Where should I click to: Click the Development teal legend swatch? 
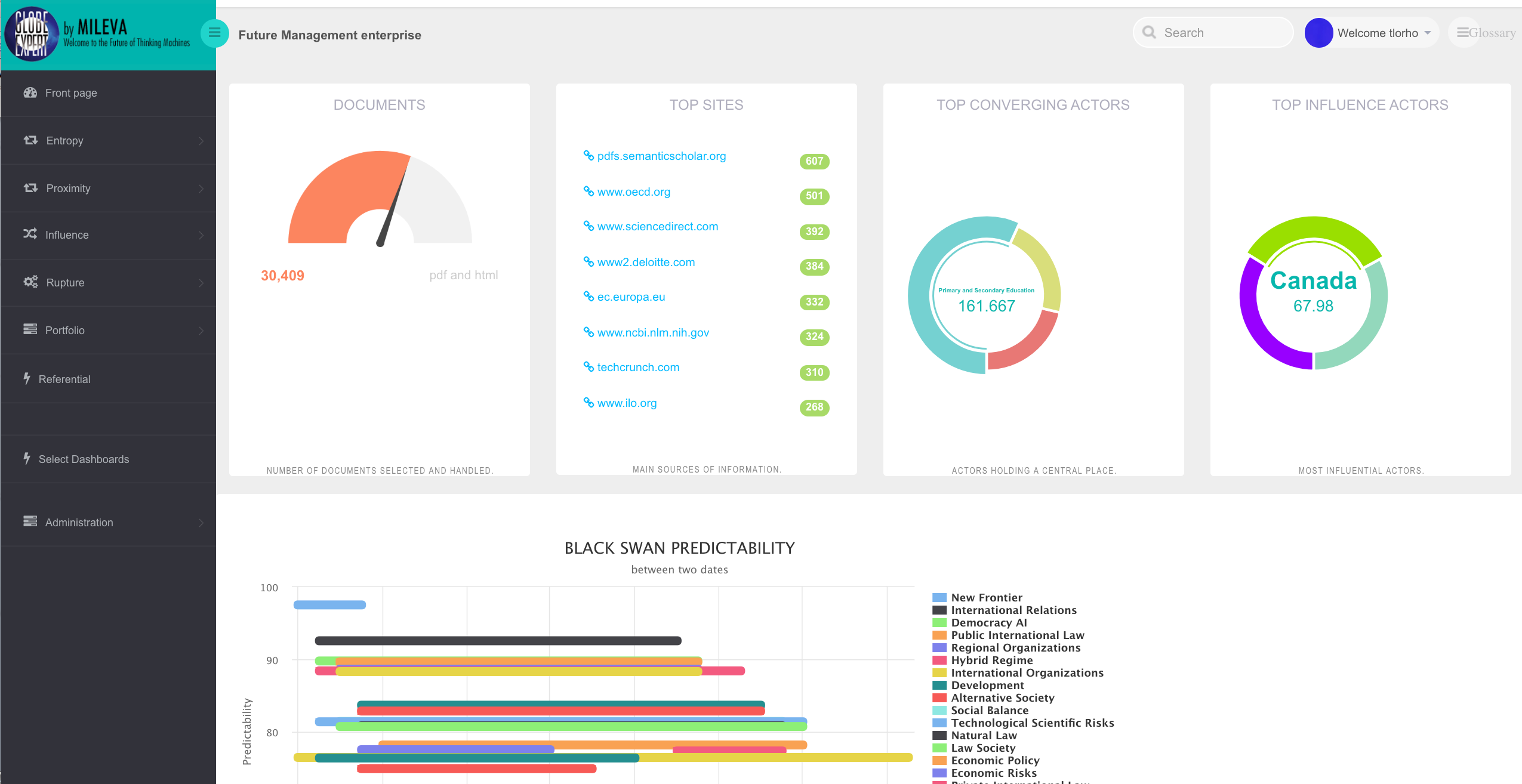[939, 685]
